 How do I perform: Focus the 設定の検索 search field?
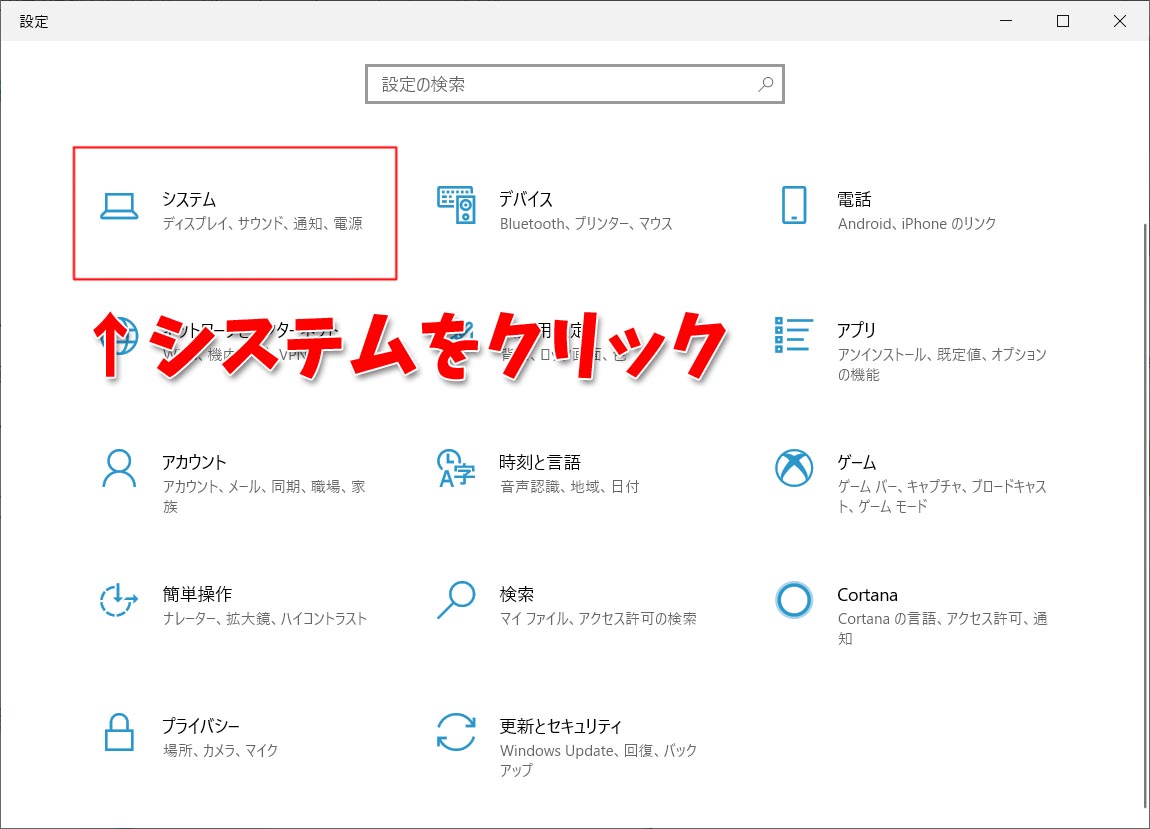(575, 84)
